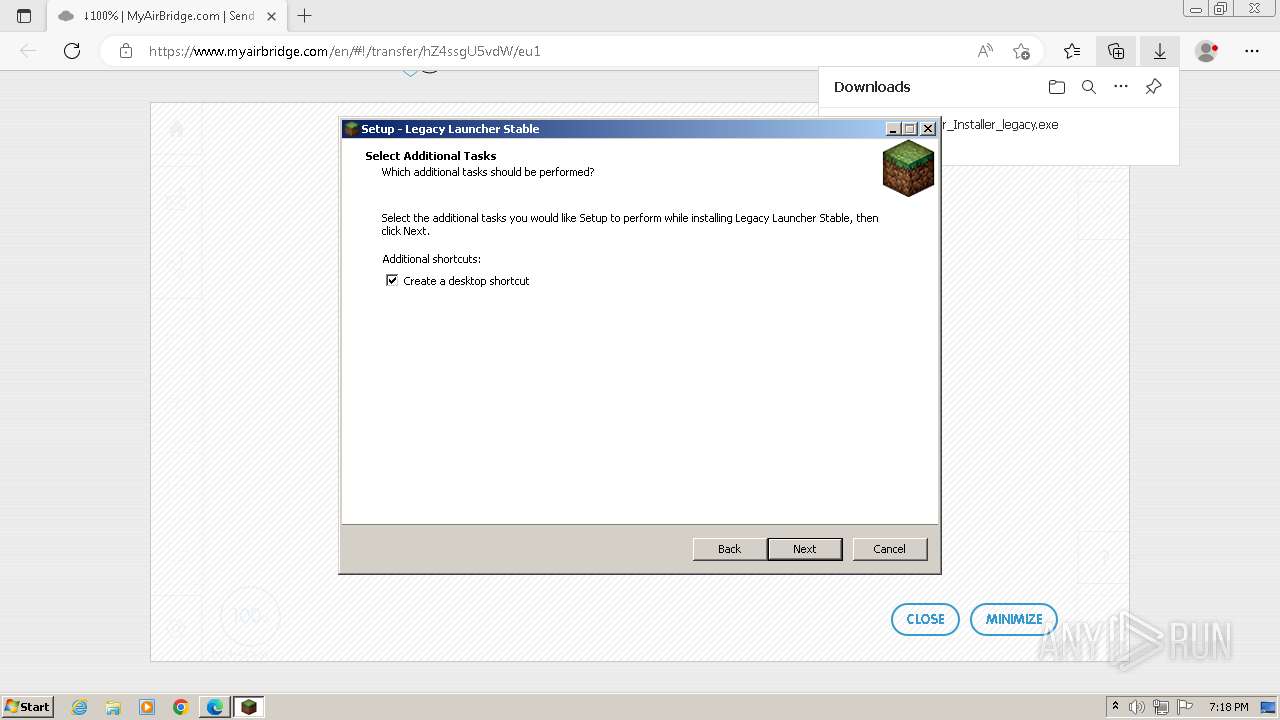
Task: Close the MyAirBridge tab
Action: 271,16
